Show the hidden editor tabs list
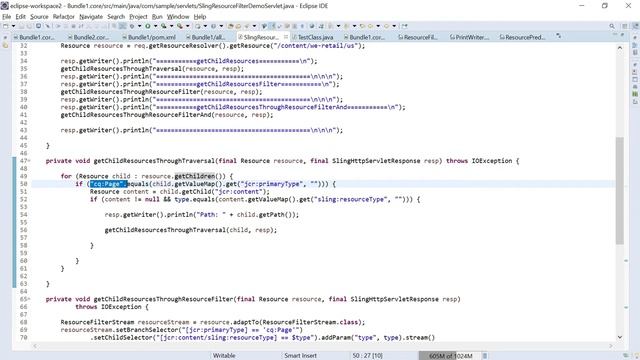This screenshot has height=360, width=640. 558,36
